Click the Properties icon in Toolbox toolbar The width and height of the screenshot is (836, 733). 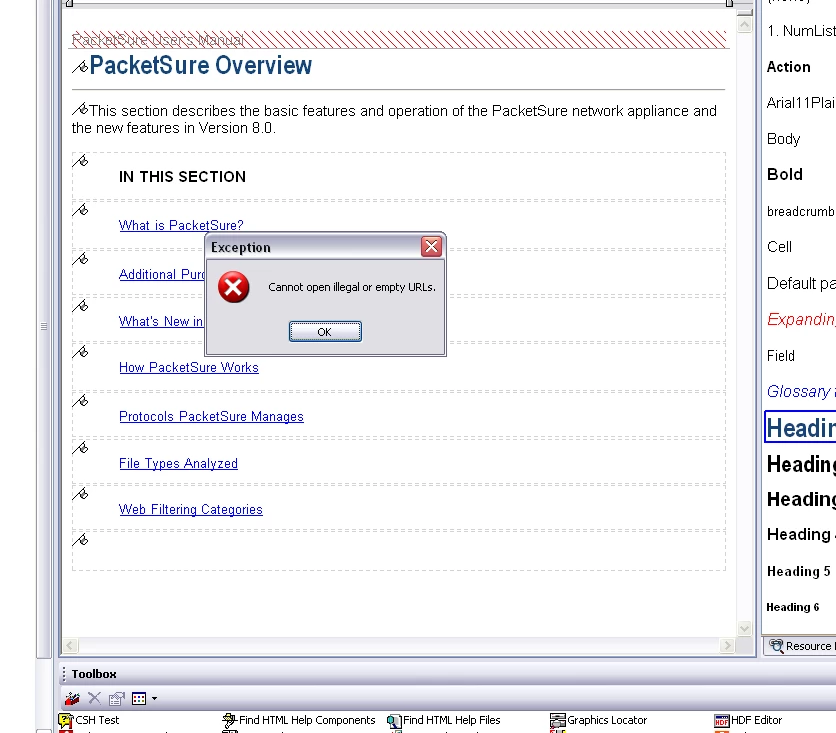point(116,698)
